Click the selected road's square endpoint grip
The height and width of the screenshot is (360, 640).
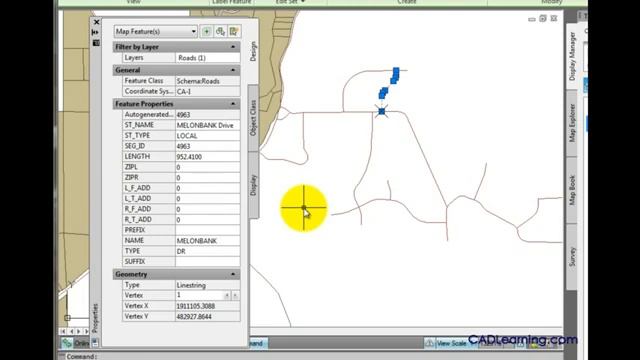pyautogui.click(x=382, y=111)
